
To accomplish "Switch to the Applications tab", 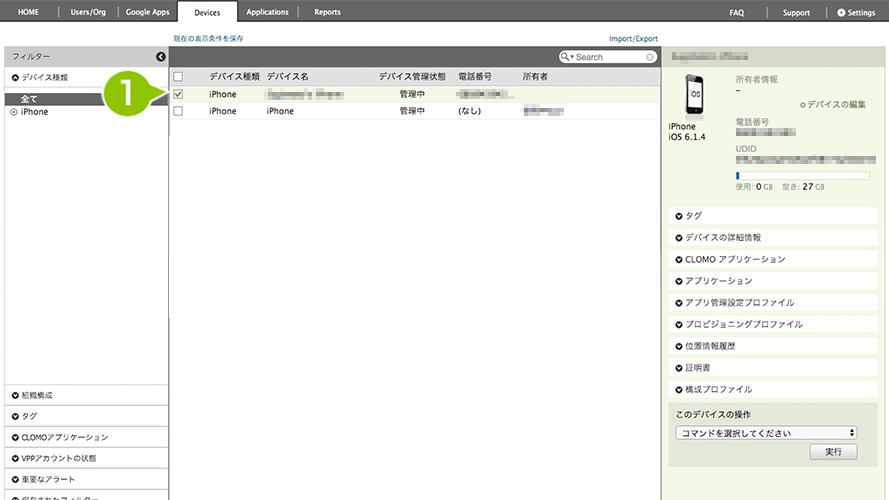I will click(267, 12).
